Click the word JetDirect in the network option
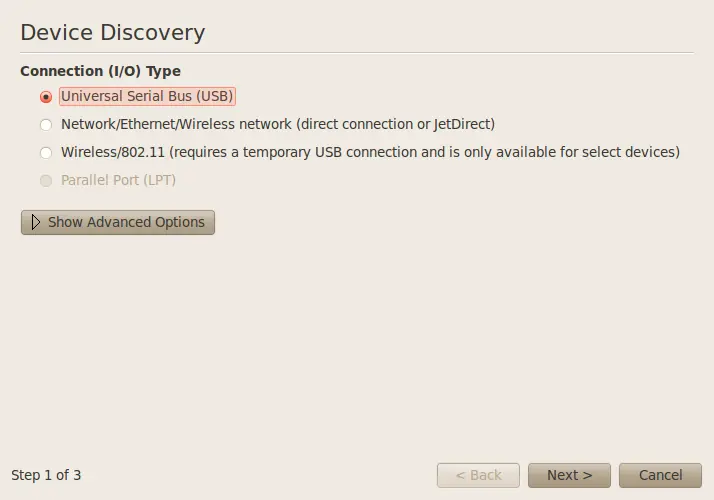 pyautogui.click(x=462, y=124)
